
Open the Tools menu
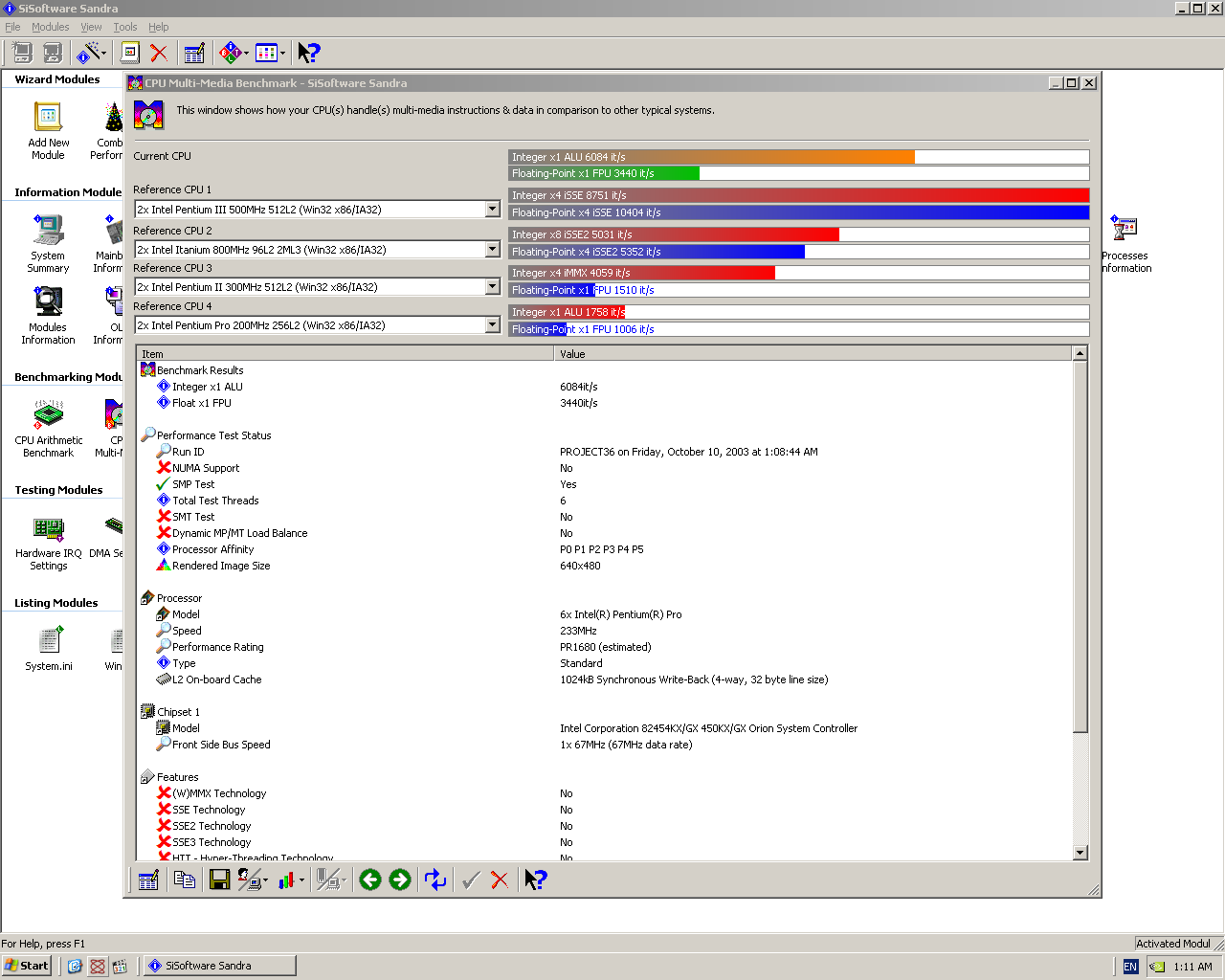125,27
